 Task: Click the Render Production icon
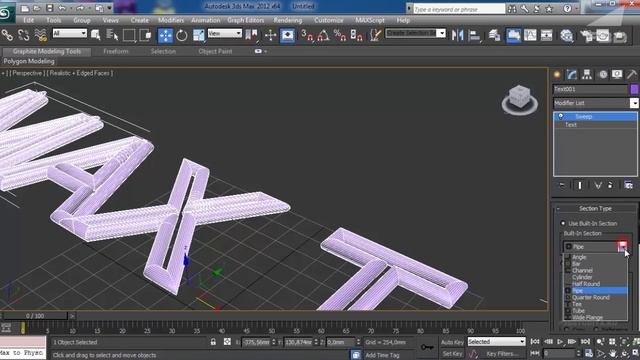pyautogui.click(x=620, y=36)
